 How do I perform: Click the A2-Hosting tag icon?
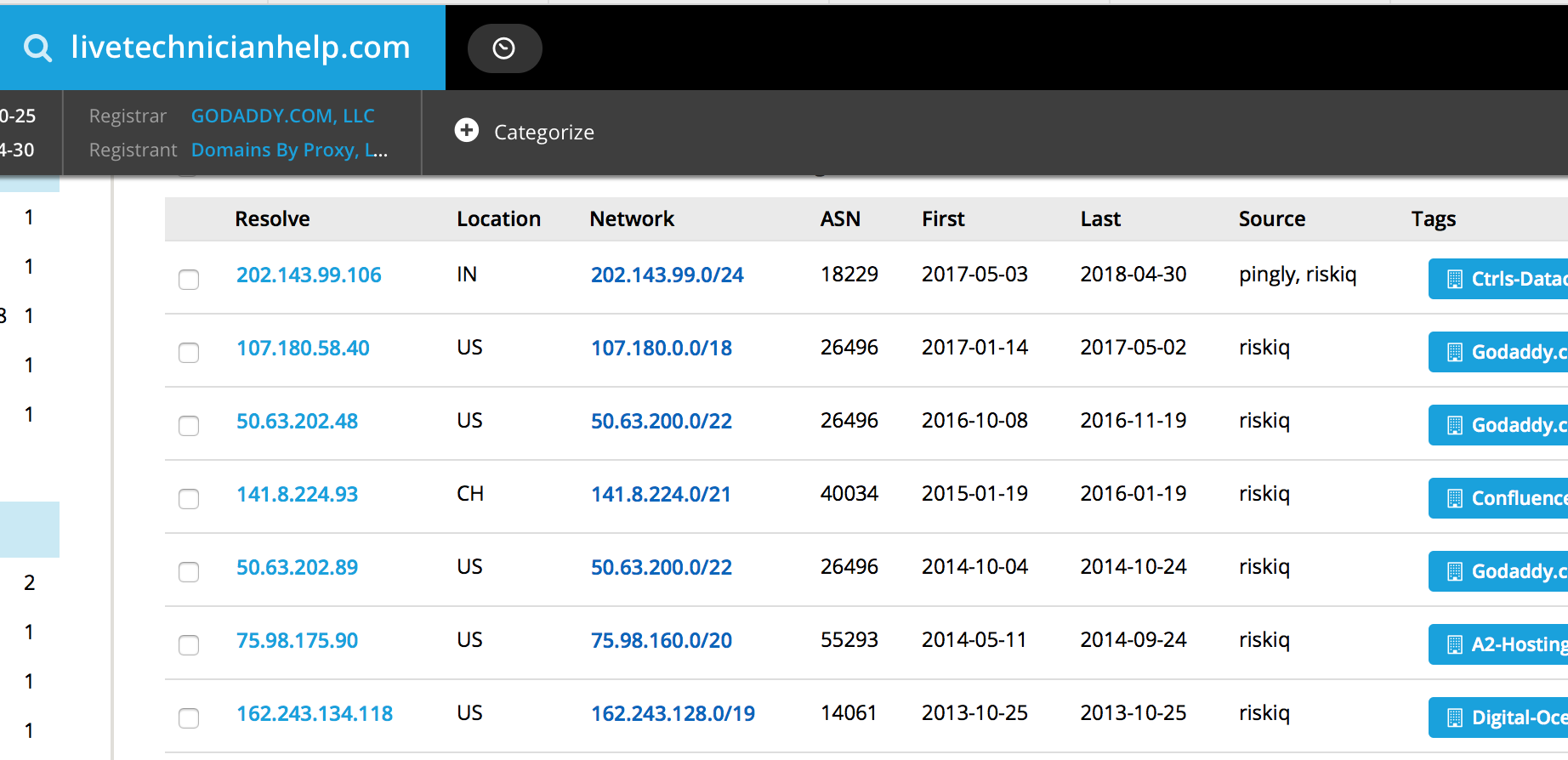coord(1455,644)
